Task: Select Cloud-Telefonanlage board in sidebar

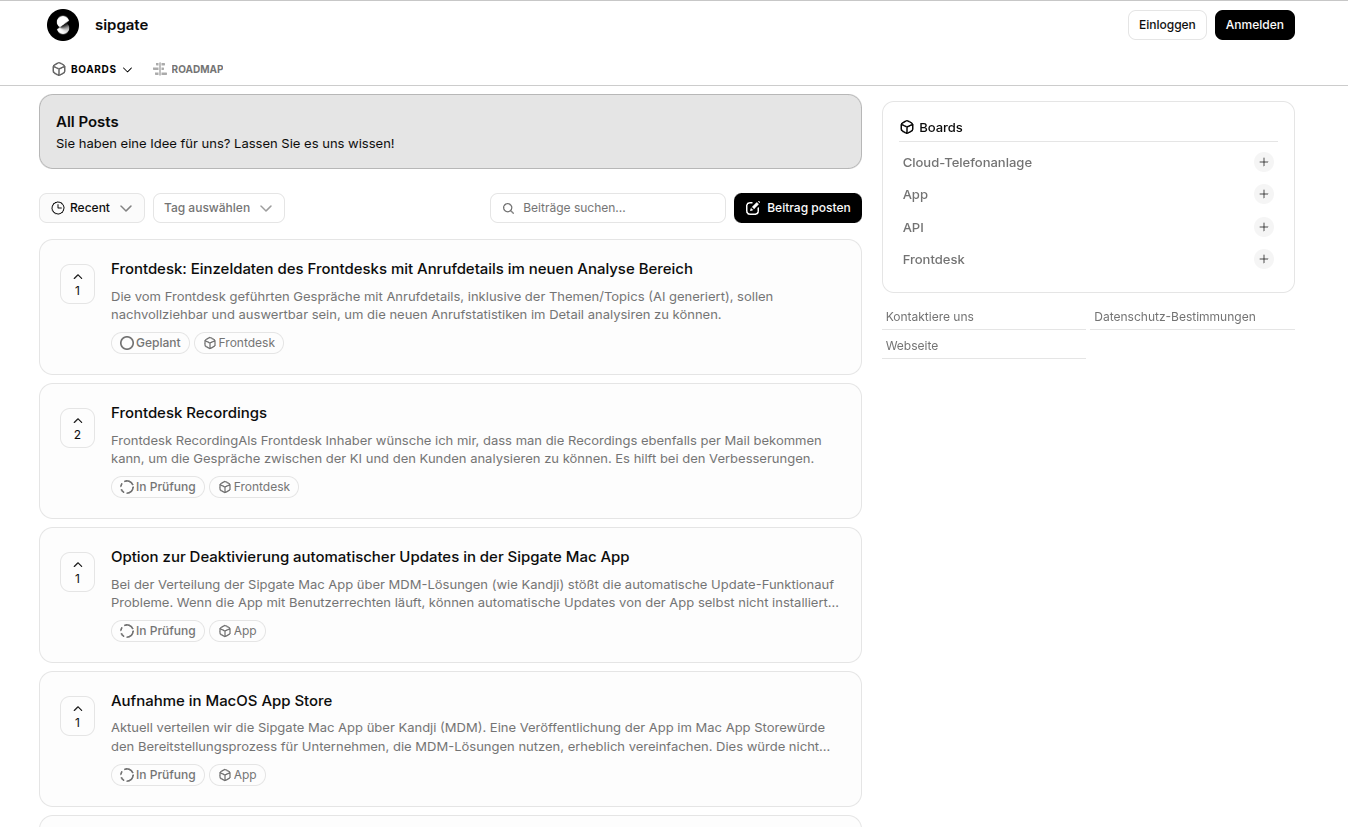Action: point(967,162)
